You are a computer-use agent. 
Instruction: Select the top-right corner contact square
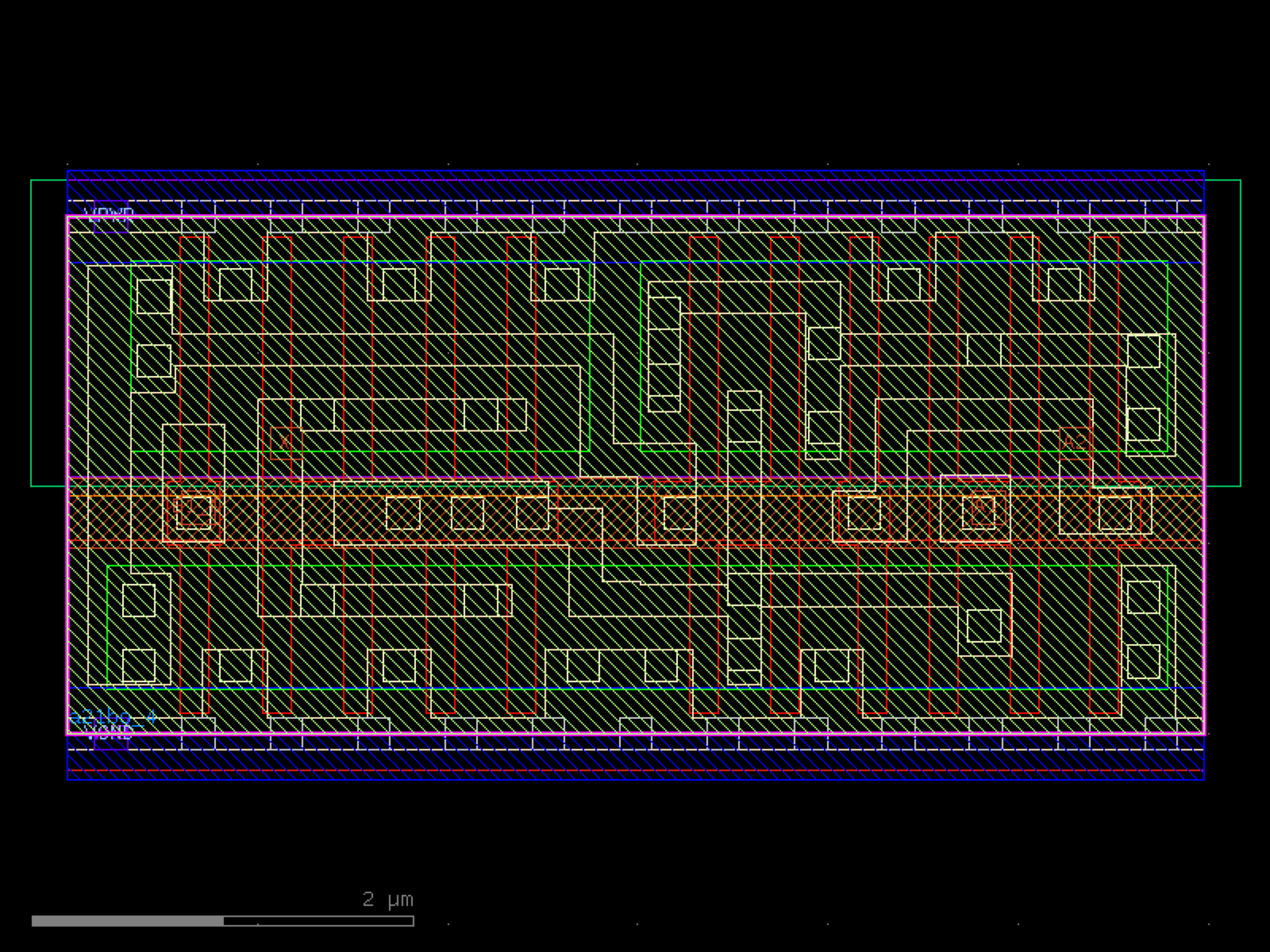[1144, 351]
